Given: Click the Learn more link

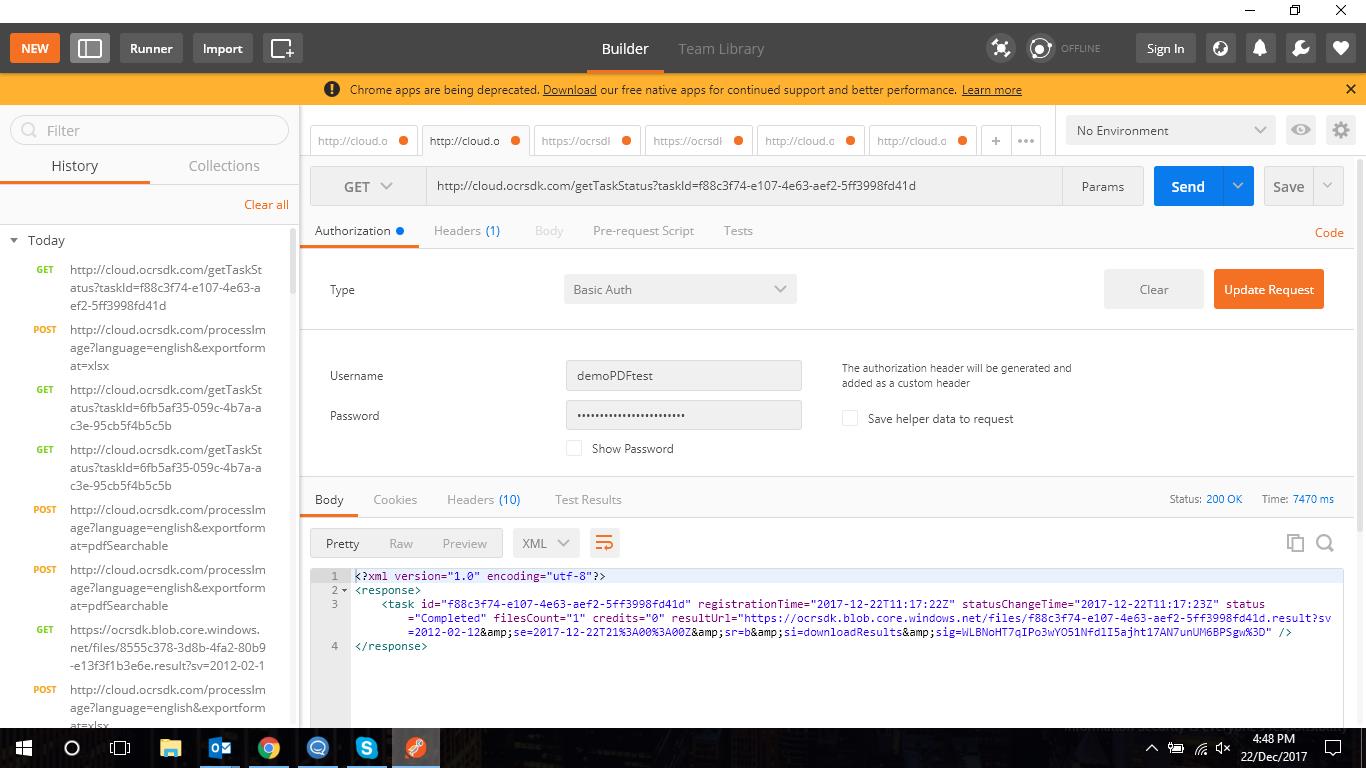Looking at the screenshot, I should [991, 89].
